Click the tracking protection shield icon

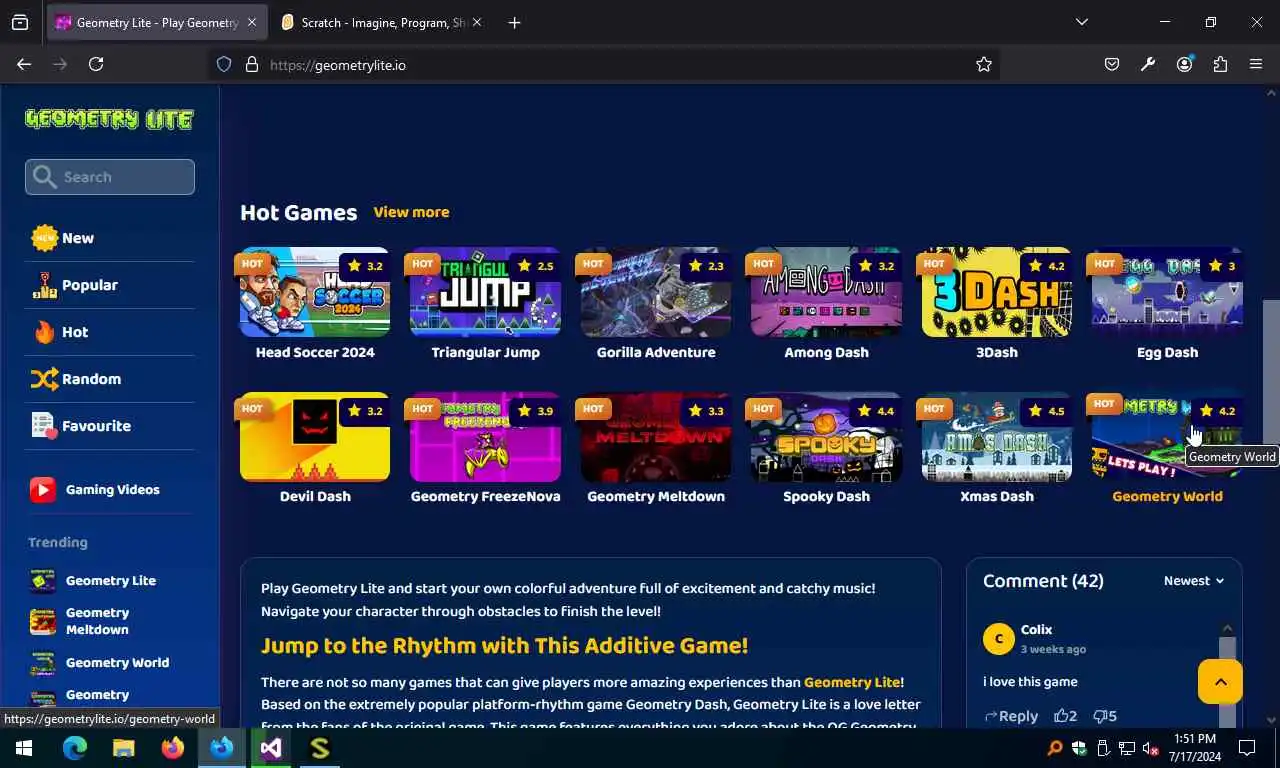224,64
